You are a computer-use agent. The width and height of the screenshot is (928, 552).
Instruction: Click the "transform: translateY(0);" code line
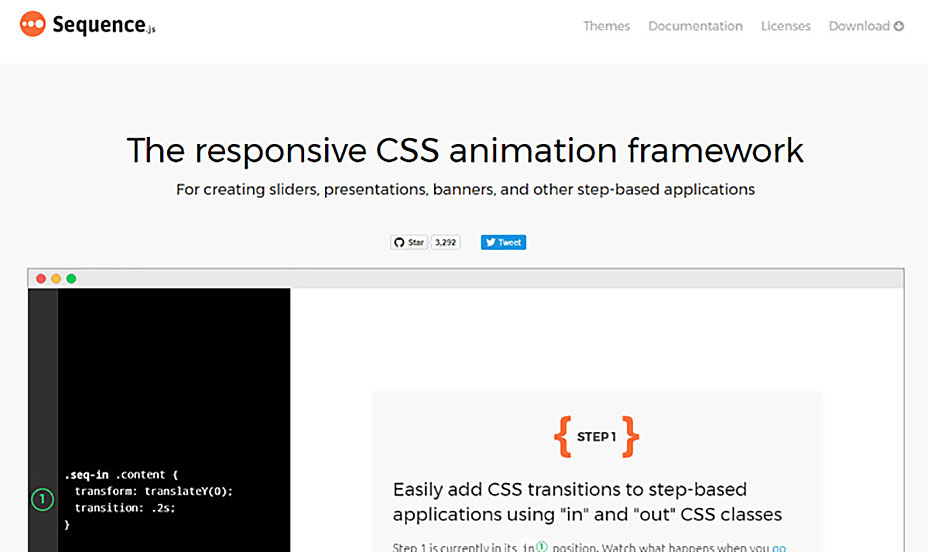pos(154,491)
